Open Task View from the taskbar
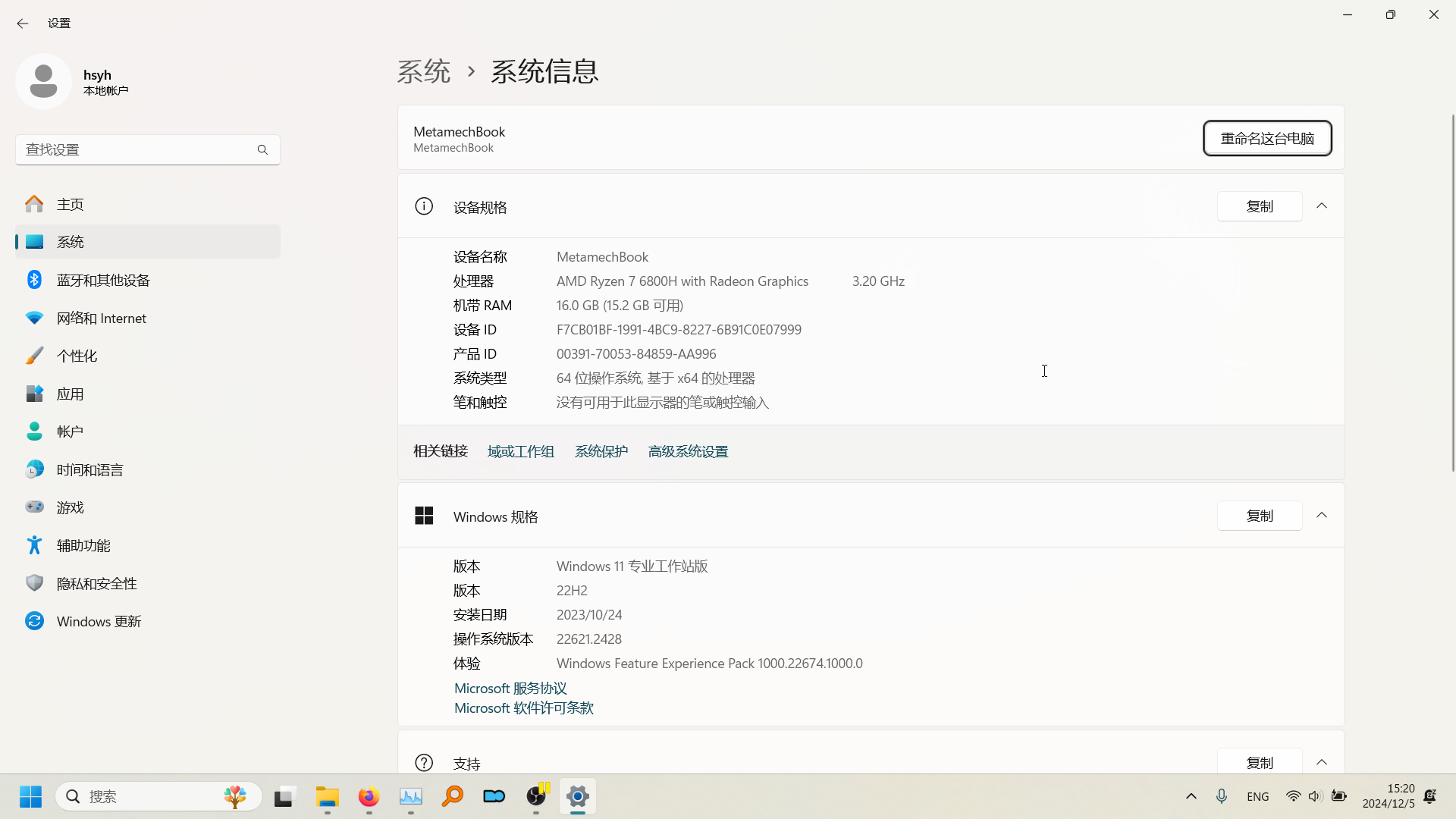Viewport: 1456px width, 819px height. (x=284, y=796)
